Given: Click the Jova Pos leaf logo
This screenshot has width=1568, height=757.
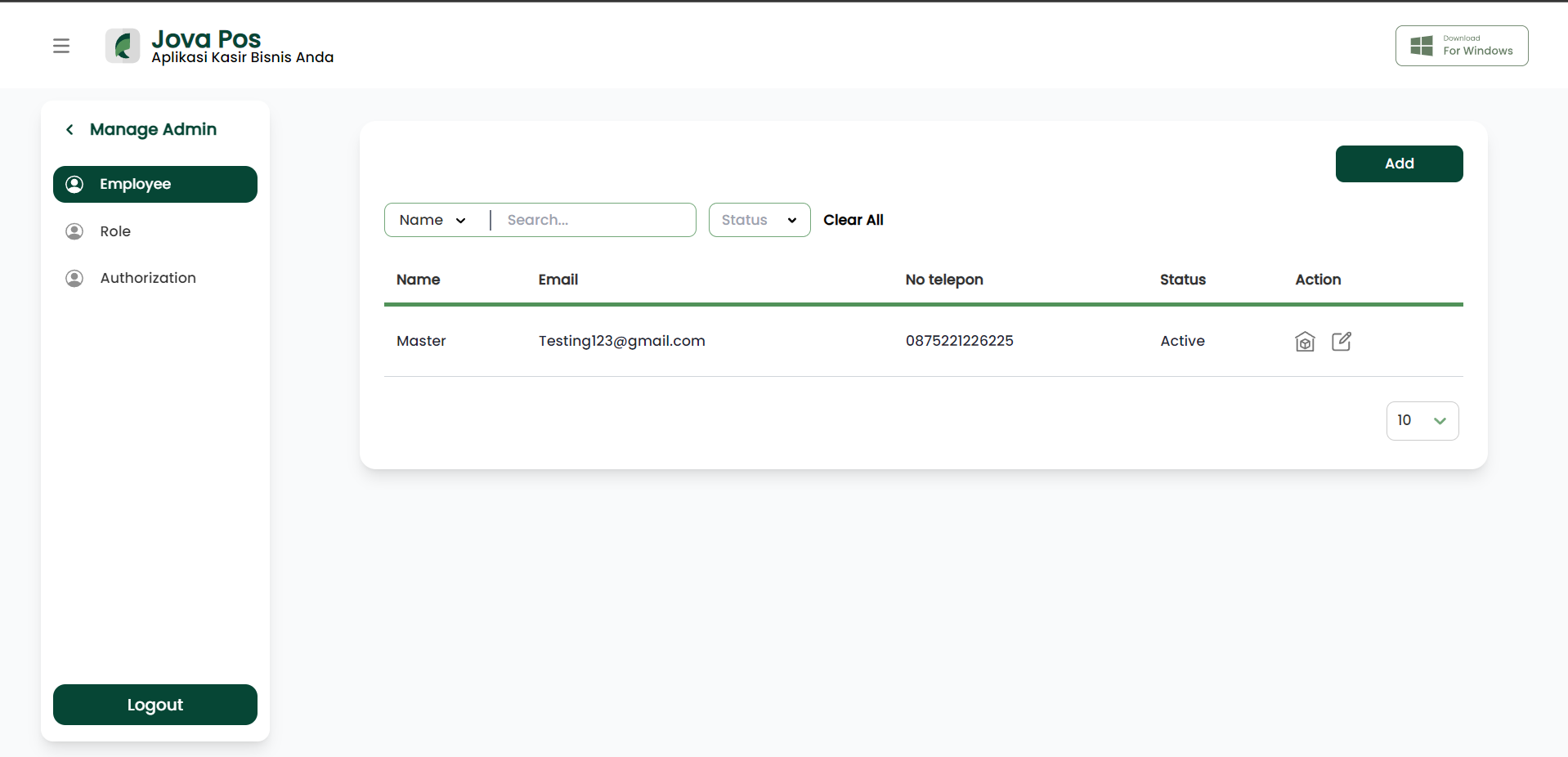Looking at the screenshot, I should [123, 46].
